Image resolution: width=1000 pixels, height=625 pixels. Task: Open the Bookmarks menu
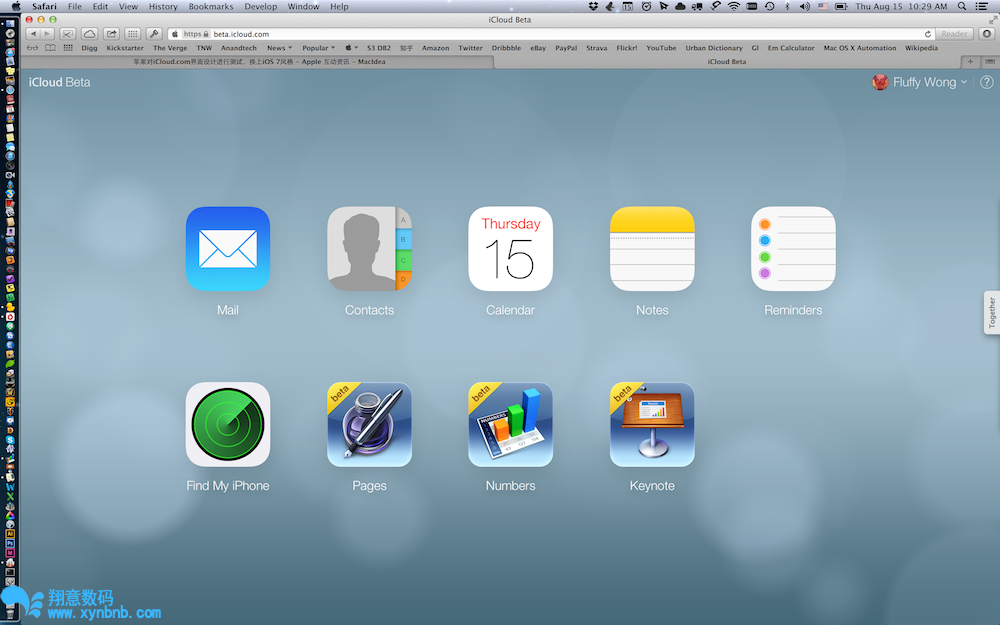210,6
